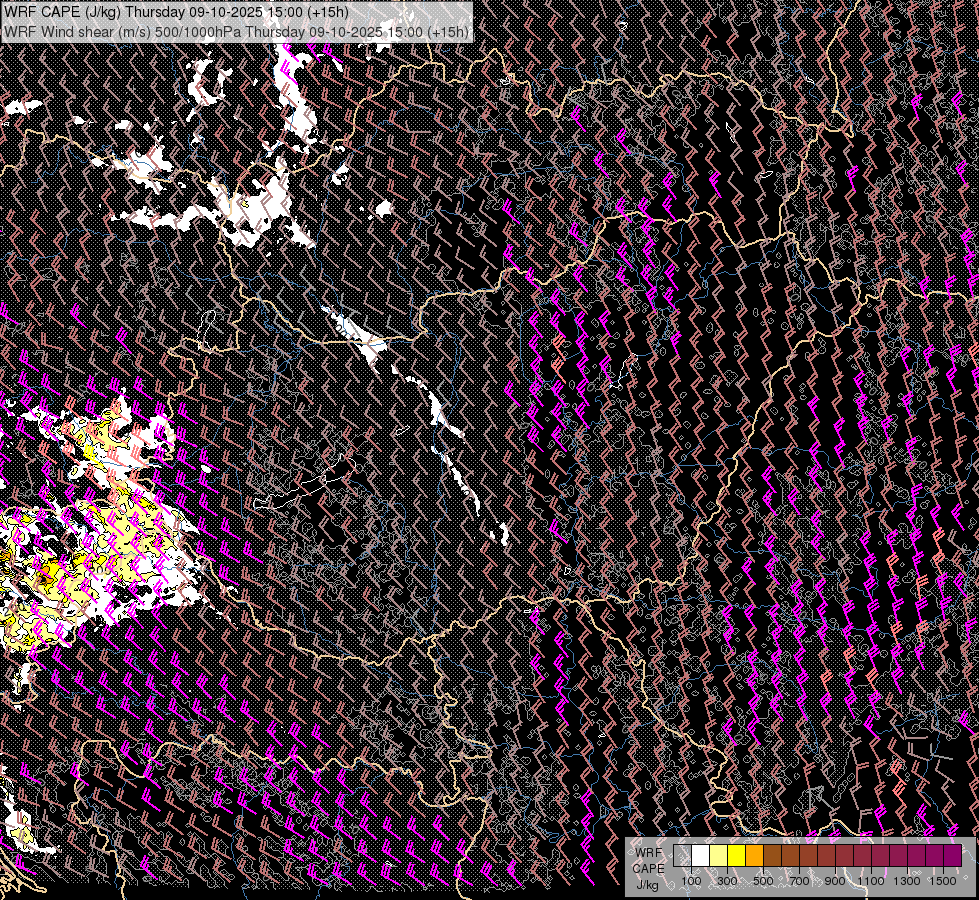Click the 1300 label on the legend
This screenshot has height=900, width=979.
point(907,881)
